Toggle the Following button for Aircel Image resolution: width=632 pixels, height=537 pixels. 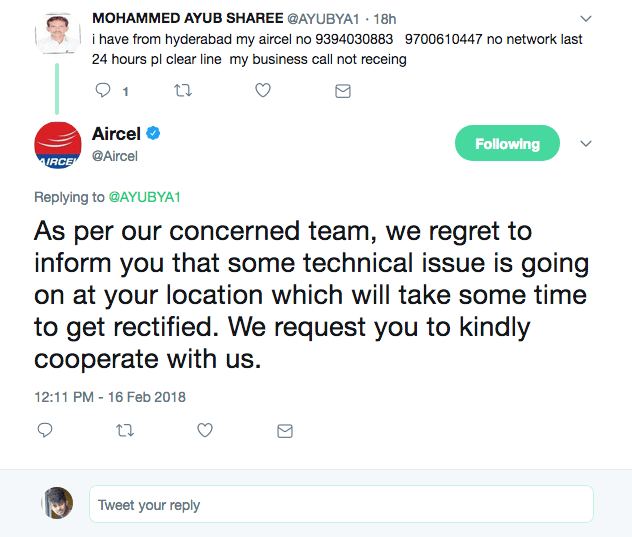(507, 143)
